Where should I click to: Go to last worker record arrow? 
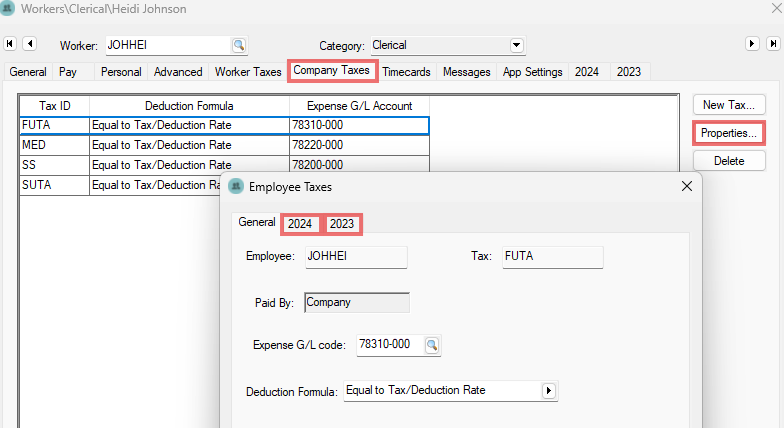(773, 44)
